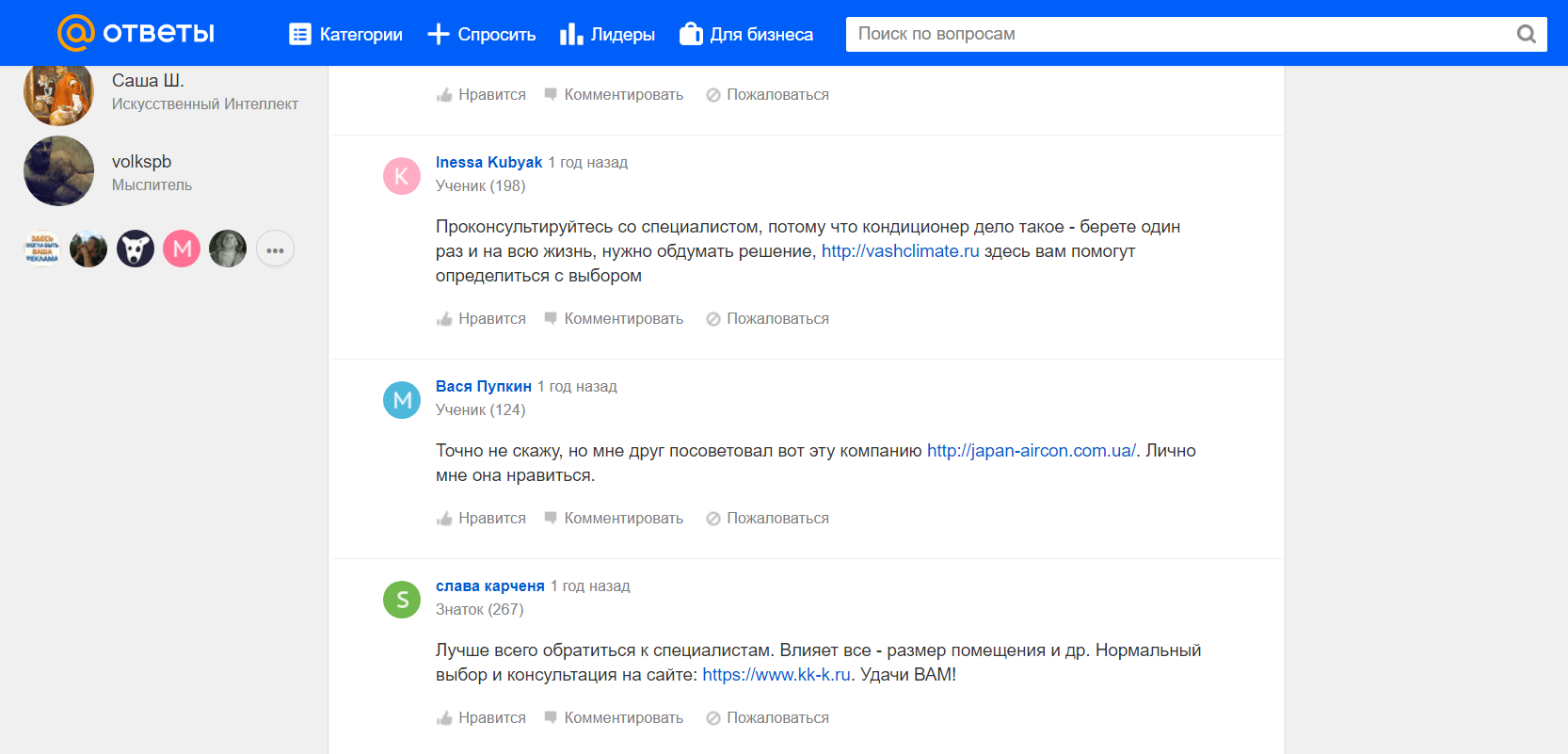Open the first small avatar with ad text

(42, 249)
